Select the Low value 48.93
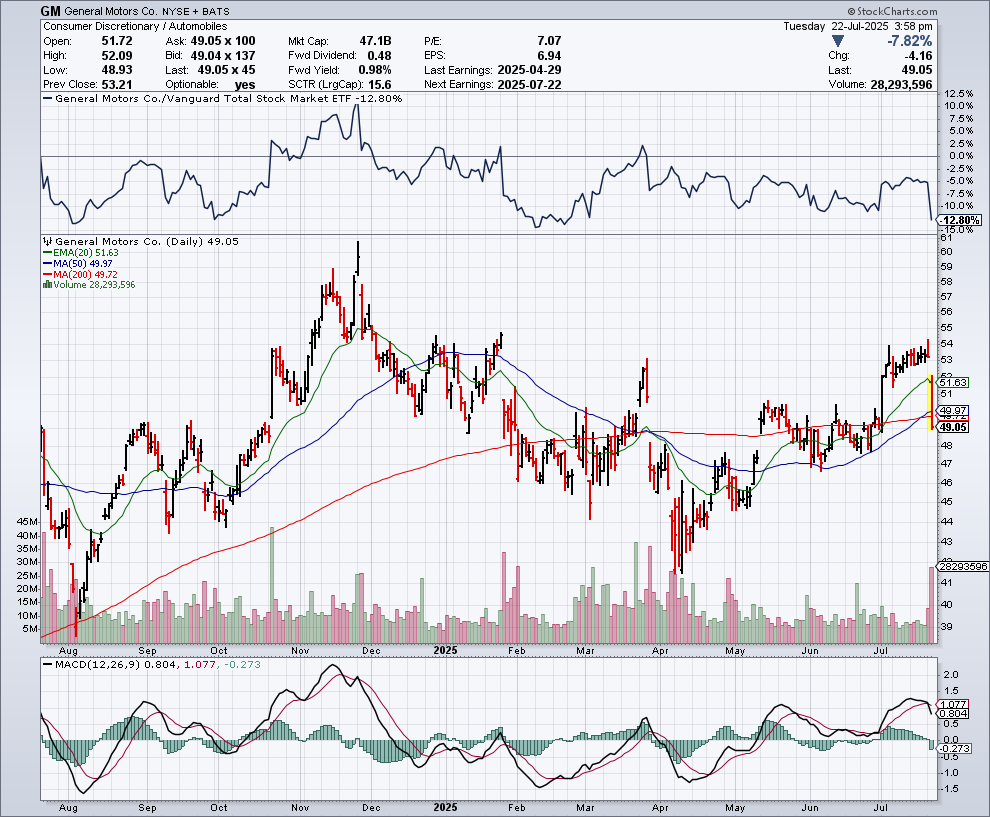 tap(117, 70)
